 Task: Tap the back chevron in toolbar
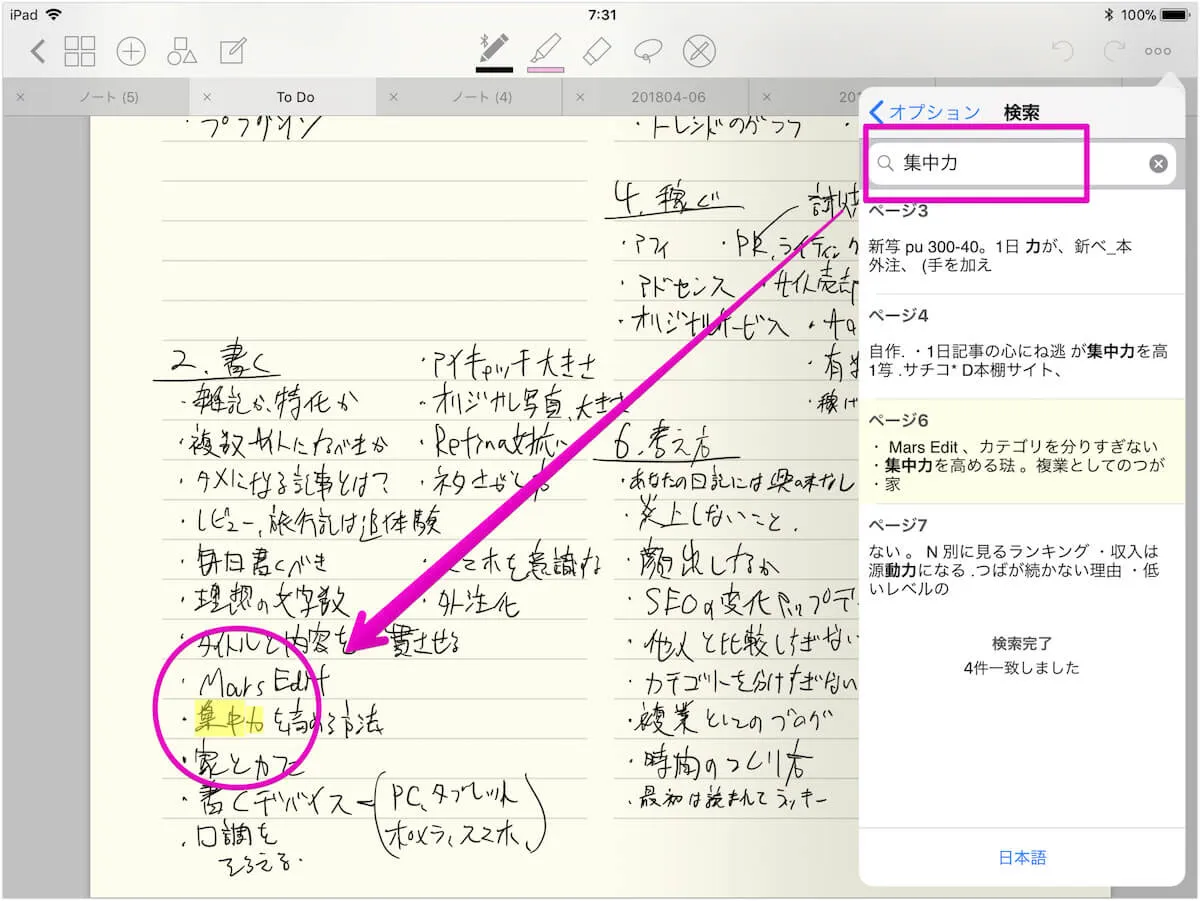click(x=38, y=51)
